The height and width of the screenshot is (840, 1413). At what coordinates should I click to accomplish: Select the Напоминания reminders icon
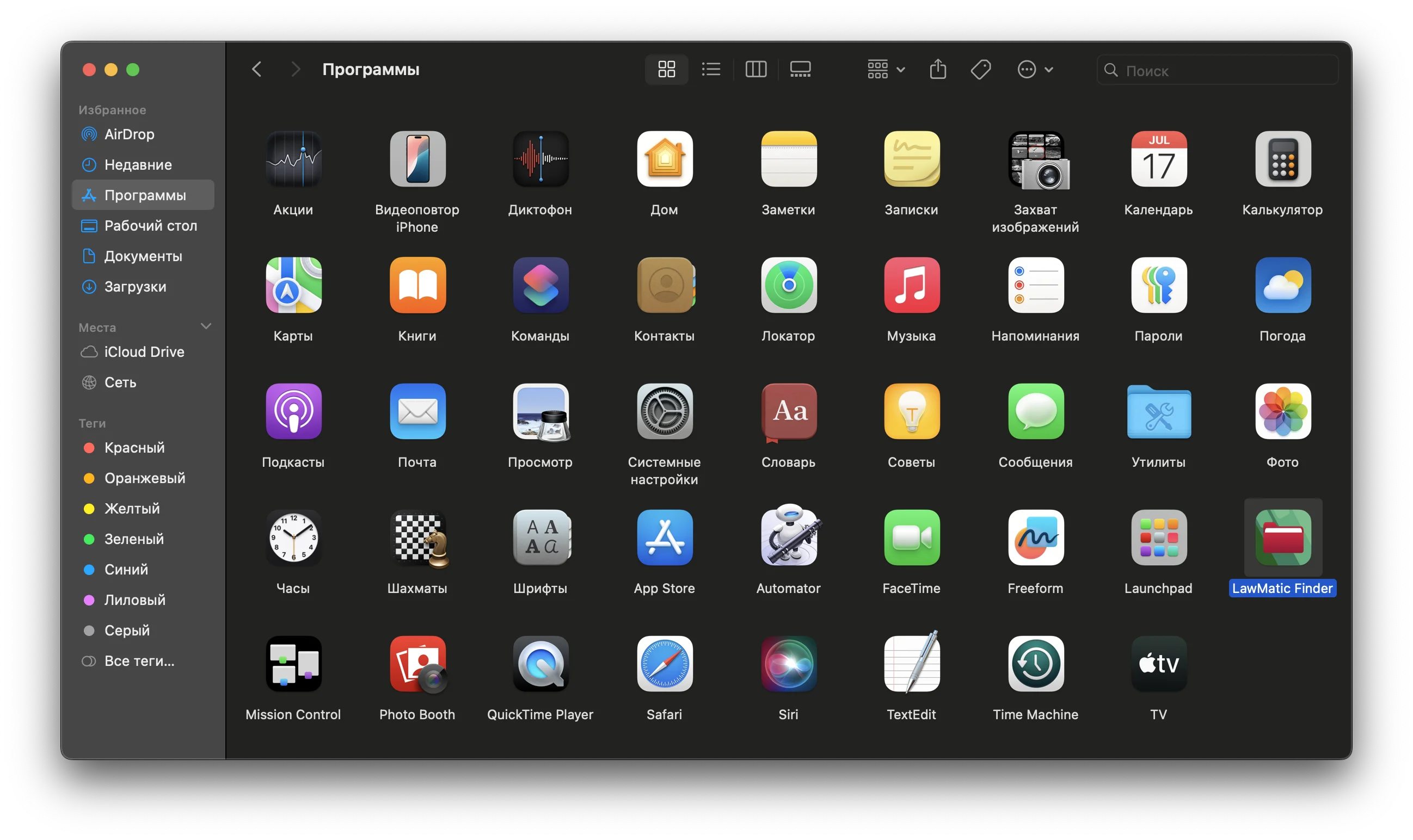[x=1036, y=285]
